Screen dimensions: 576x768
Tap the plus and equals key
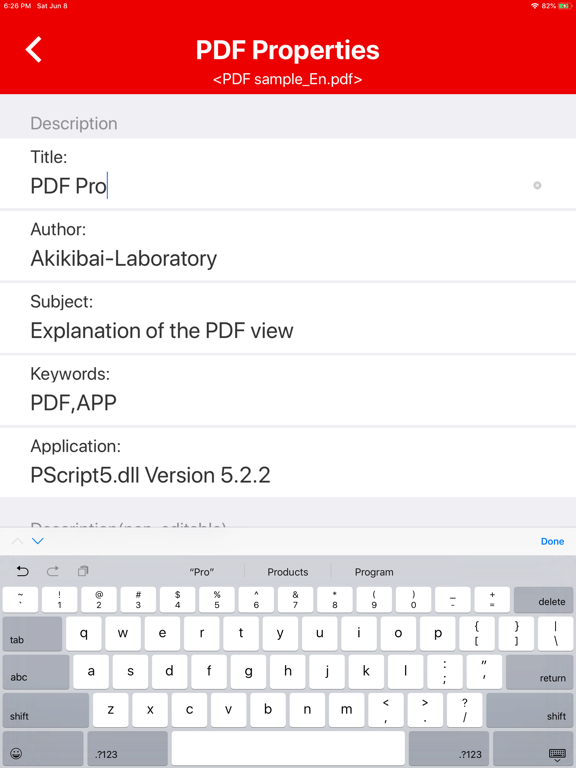(x=492, y=600)
